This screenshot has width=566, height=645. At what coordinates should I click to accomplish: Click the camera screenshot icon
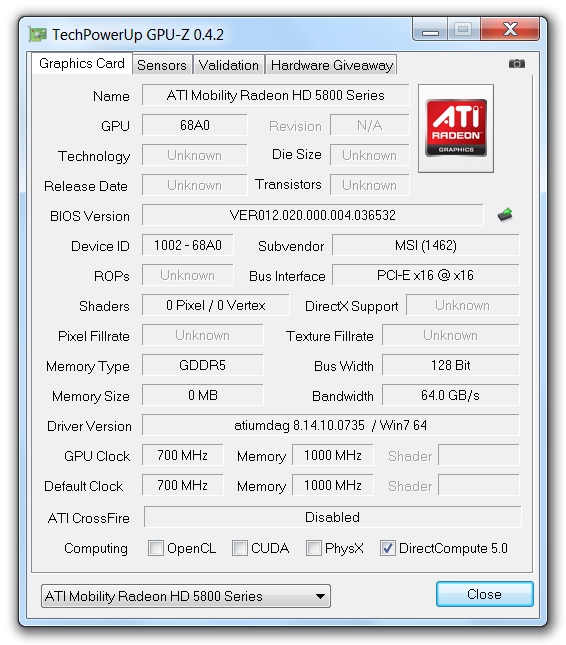[x=517, y=64]
